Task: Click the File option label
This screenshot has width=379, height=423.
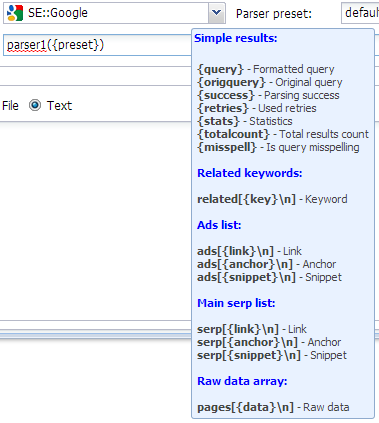Action: tap(10, 106)
